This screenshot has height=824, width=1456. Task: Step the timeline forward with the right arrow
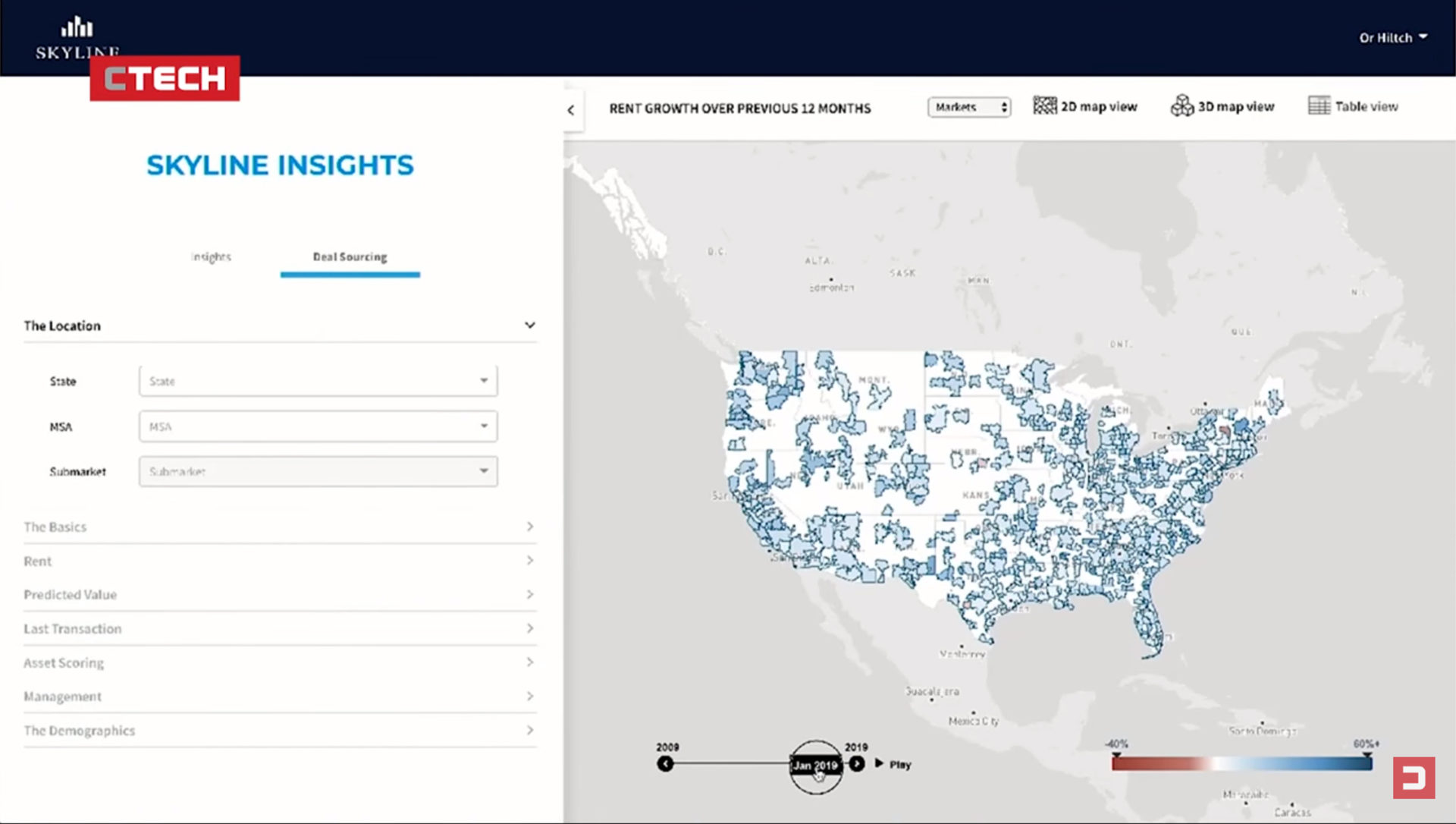(857, 764)
